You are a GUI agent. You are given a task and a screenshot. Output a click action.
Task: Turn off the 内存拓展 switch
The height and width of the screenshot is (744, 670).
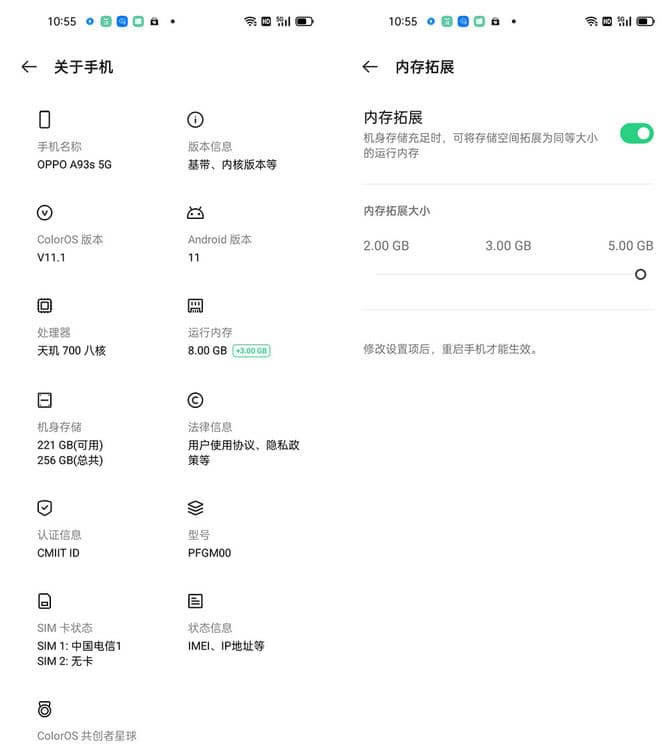coord(637,133)
